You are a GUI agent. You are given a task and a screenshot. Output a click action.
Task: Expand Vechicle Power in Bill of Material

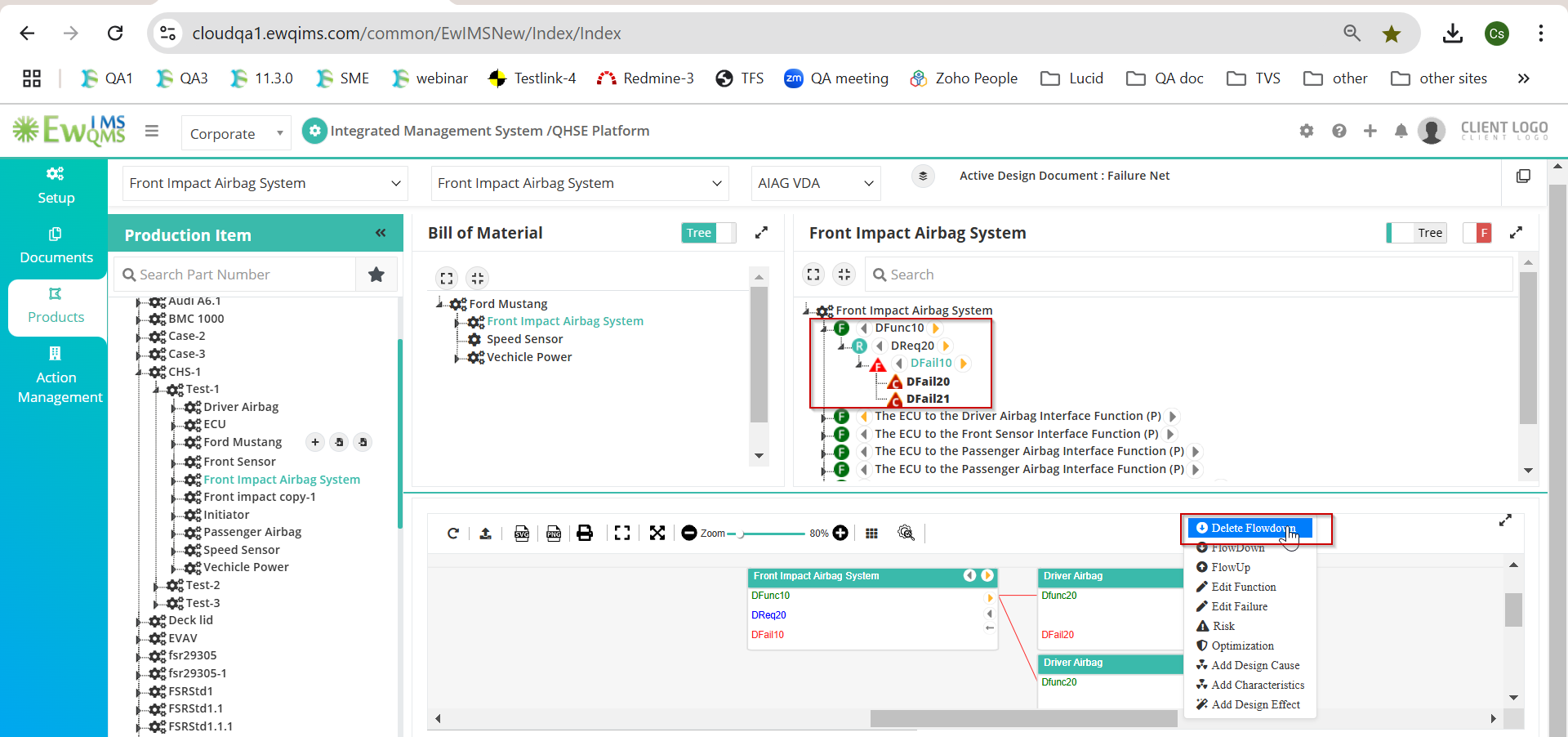coord(457,358)
